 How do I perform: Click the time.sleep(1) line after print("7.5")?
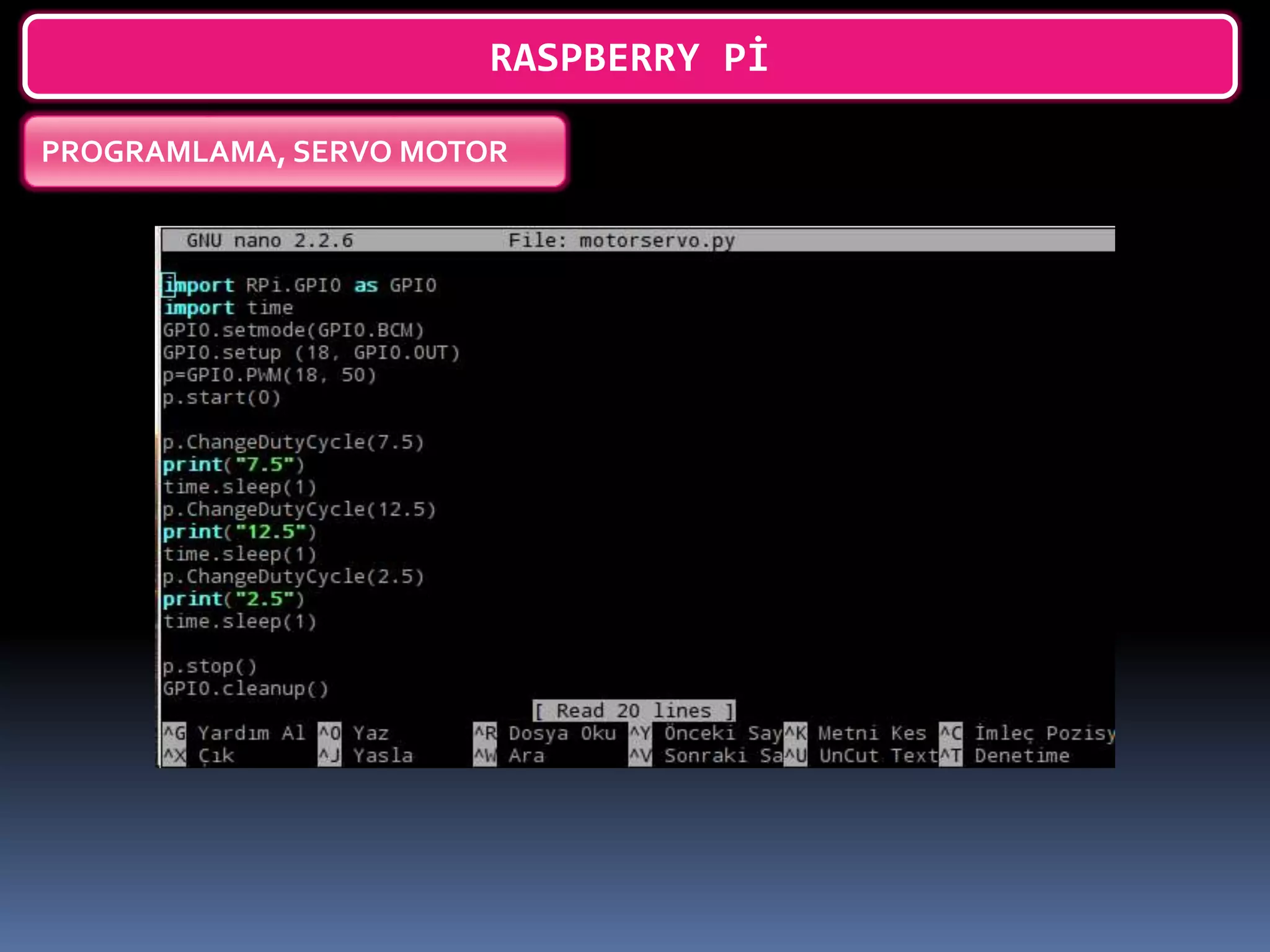(239, 487)
